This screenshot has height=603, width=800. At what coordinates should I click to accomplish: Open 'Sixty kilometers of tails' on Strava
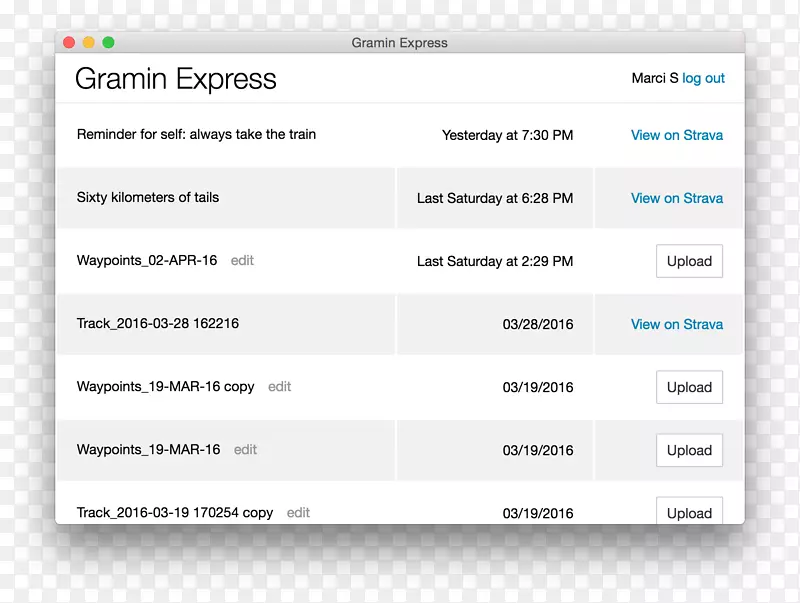click(x=676, y=198)
